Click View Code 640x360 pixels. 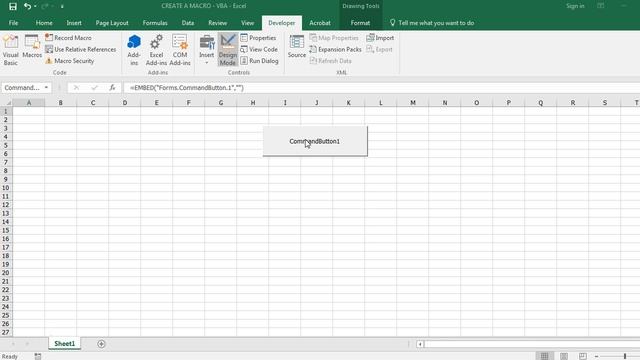click(x=259, y=49)
